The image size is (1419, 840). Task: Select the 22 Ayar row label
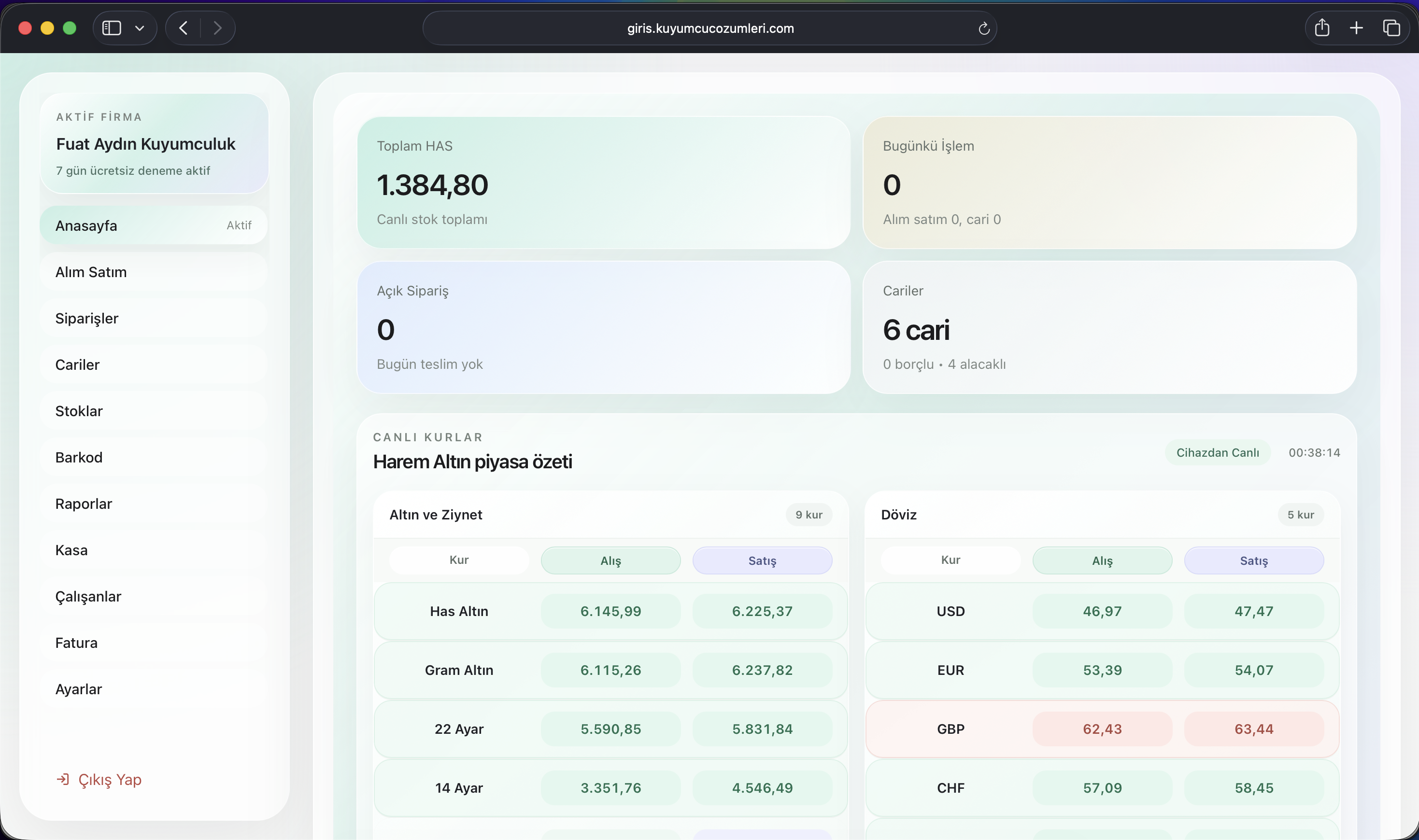459,729
